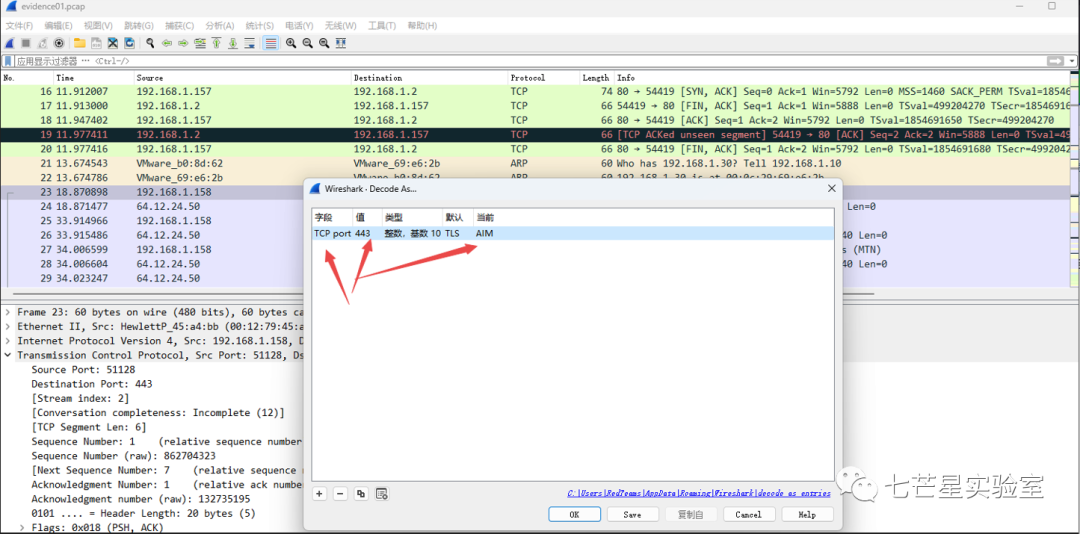The image size is (1080, 534).
Task: Zoom in on main toolbar text
Action: 291,43
